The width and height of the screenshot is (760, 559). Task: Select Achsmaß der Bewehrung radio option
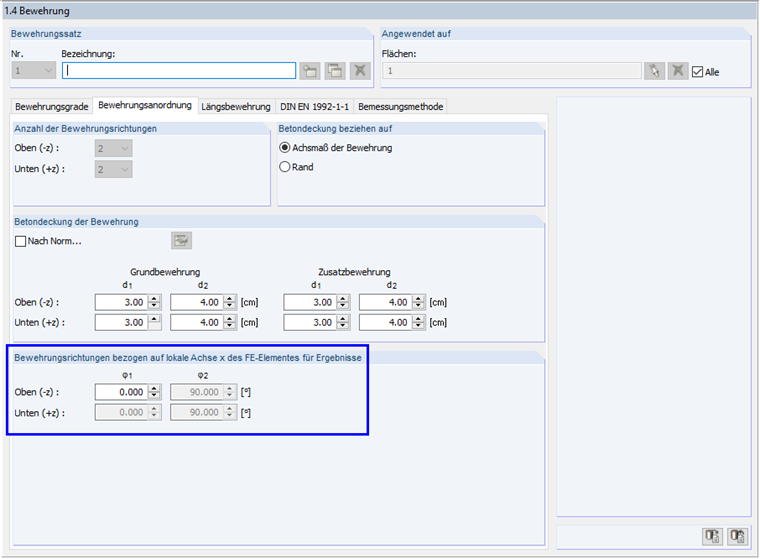point(285,147)
